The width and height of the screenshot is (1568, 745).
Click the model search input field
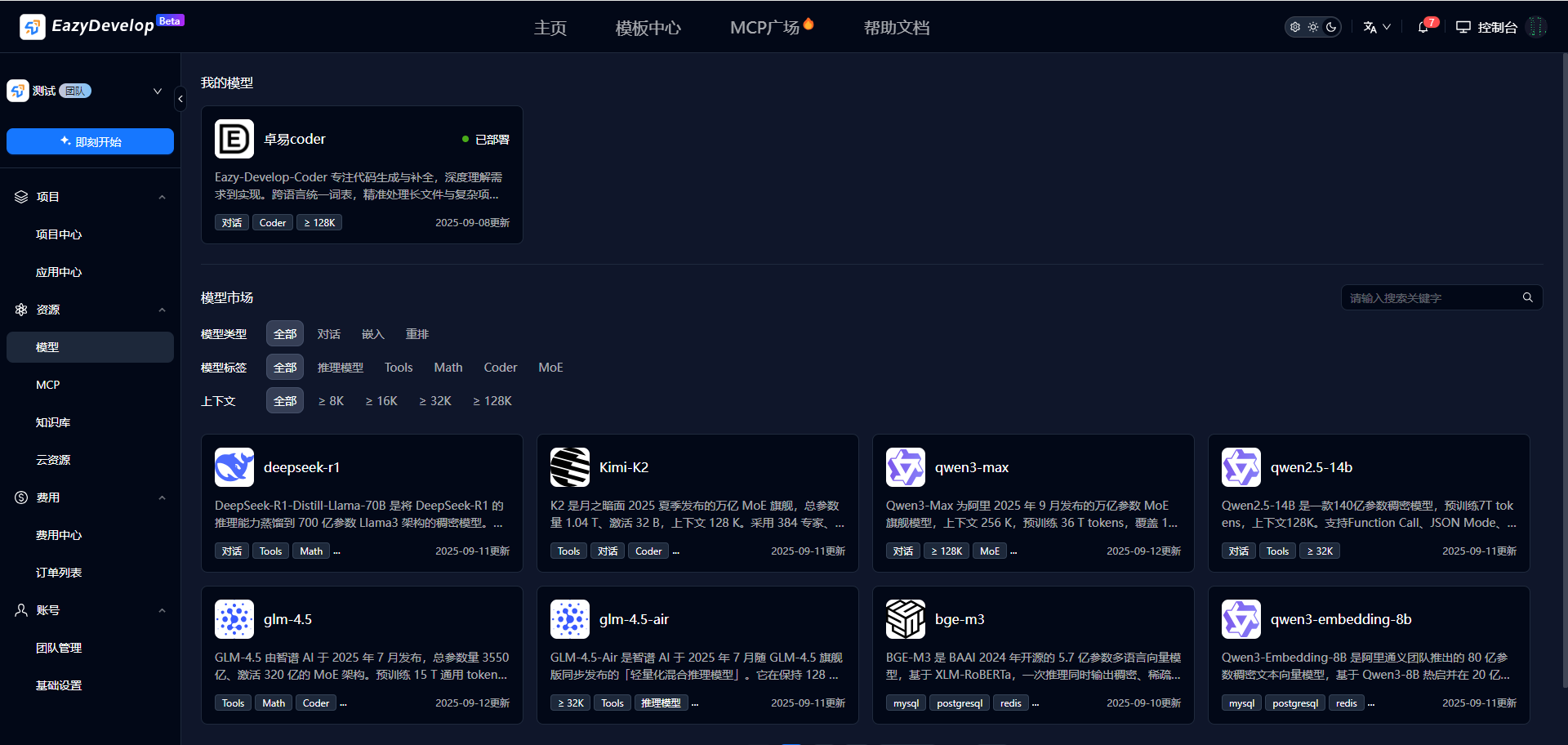tap(1429, 298)
